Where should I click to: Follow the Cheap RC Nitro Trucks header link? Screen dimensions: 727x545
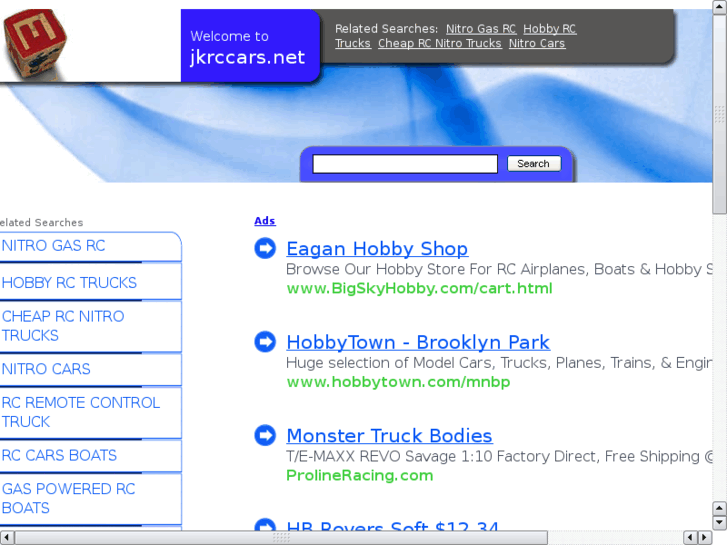tap(440, 43)
